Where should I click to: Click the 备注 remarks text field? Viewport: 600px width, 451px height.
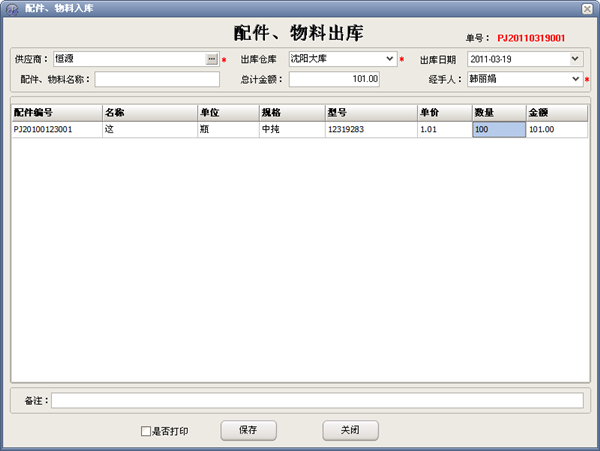point(316,400)
